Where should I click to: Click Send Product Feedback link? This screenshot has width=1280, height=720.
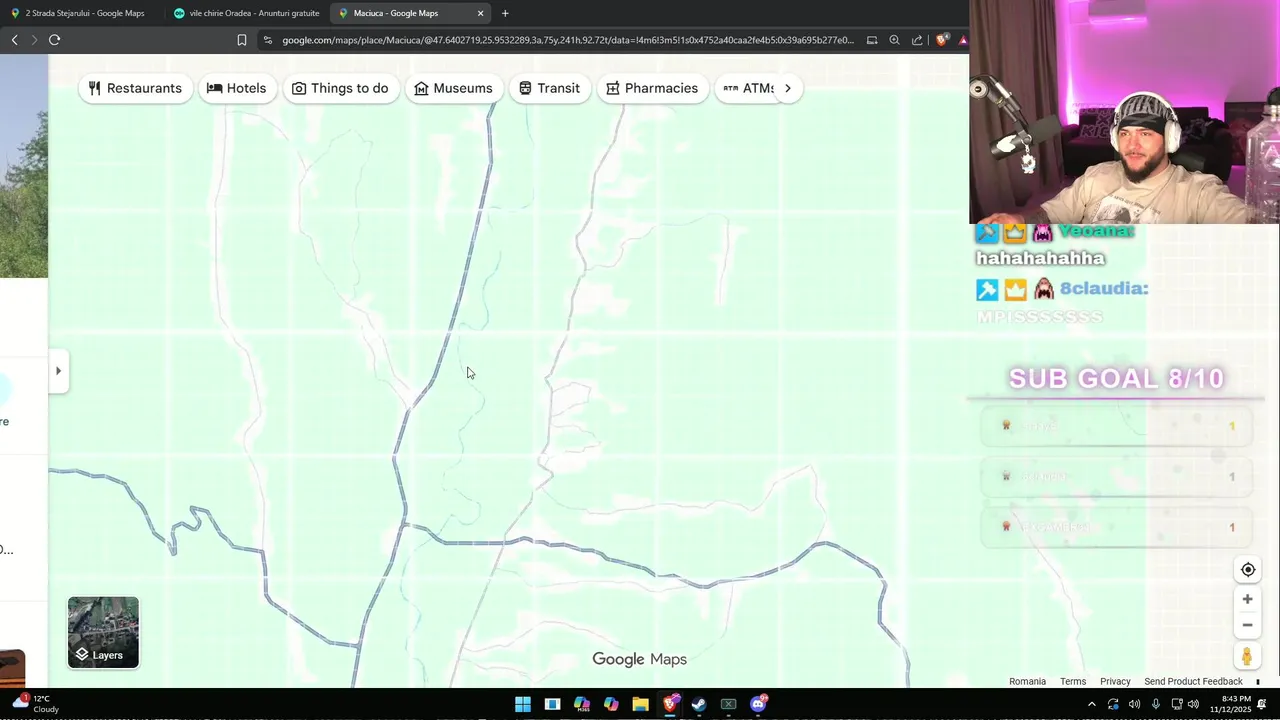click(1193, 682)
